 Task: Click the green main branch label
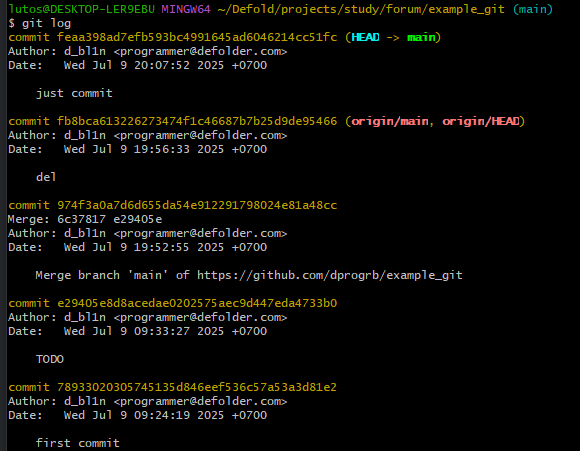click(x=421, y=37)
